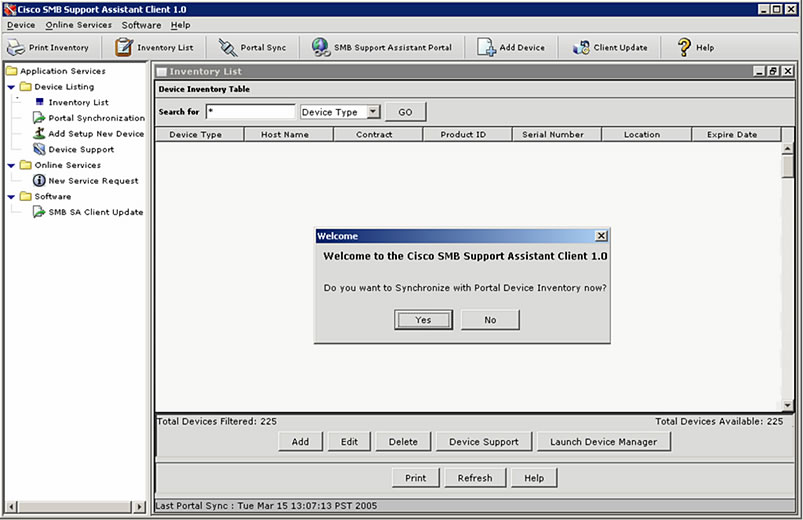Viewport: 803px width, 520px height.
Task: Click the Edit button
Action: click(x=349, y=442)
